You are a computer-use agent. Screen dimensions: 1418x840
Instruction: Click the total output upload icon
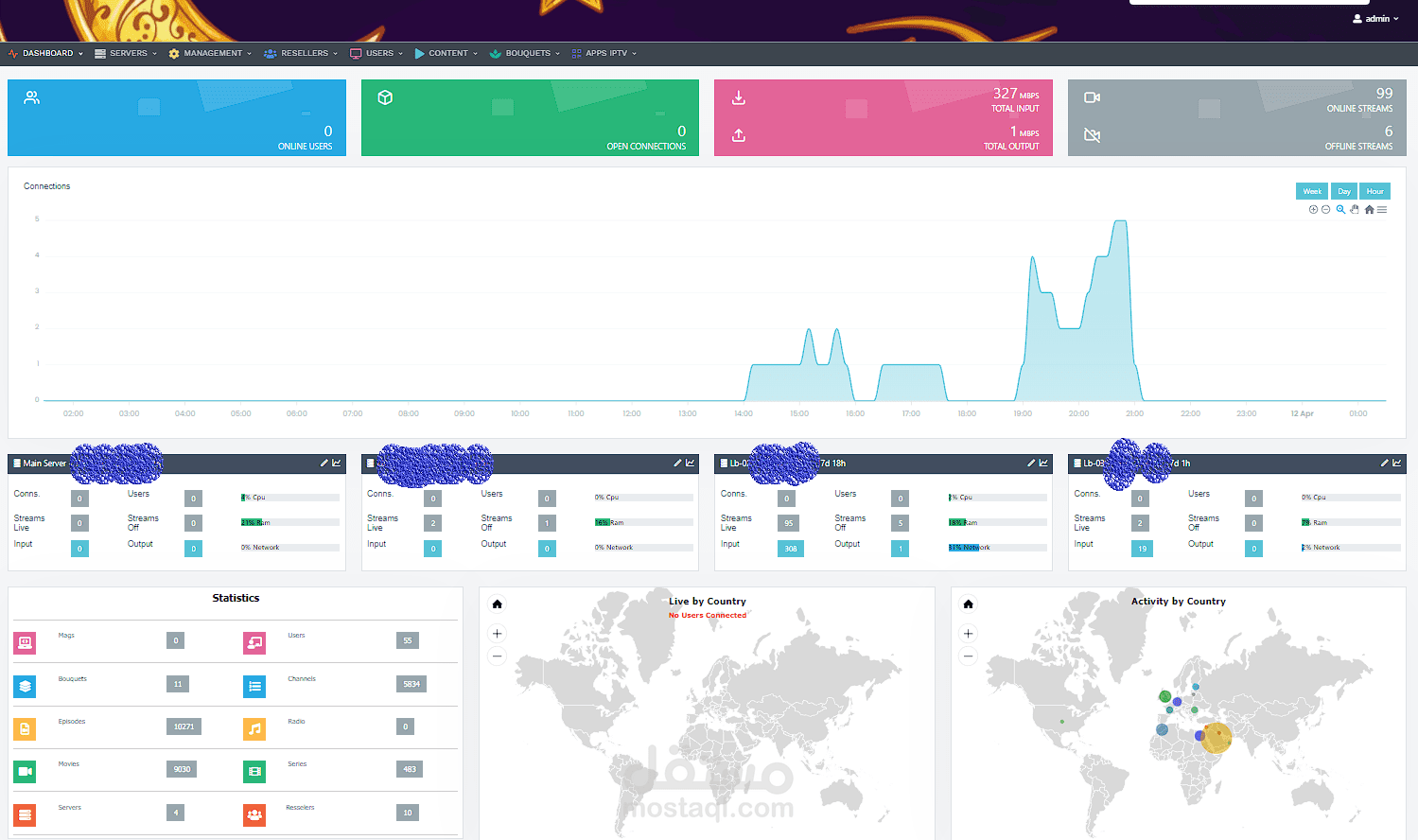pos(739,135)
